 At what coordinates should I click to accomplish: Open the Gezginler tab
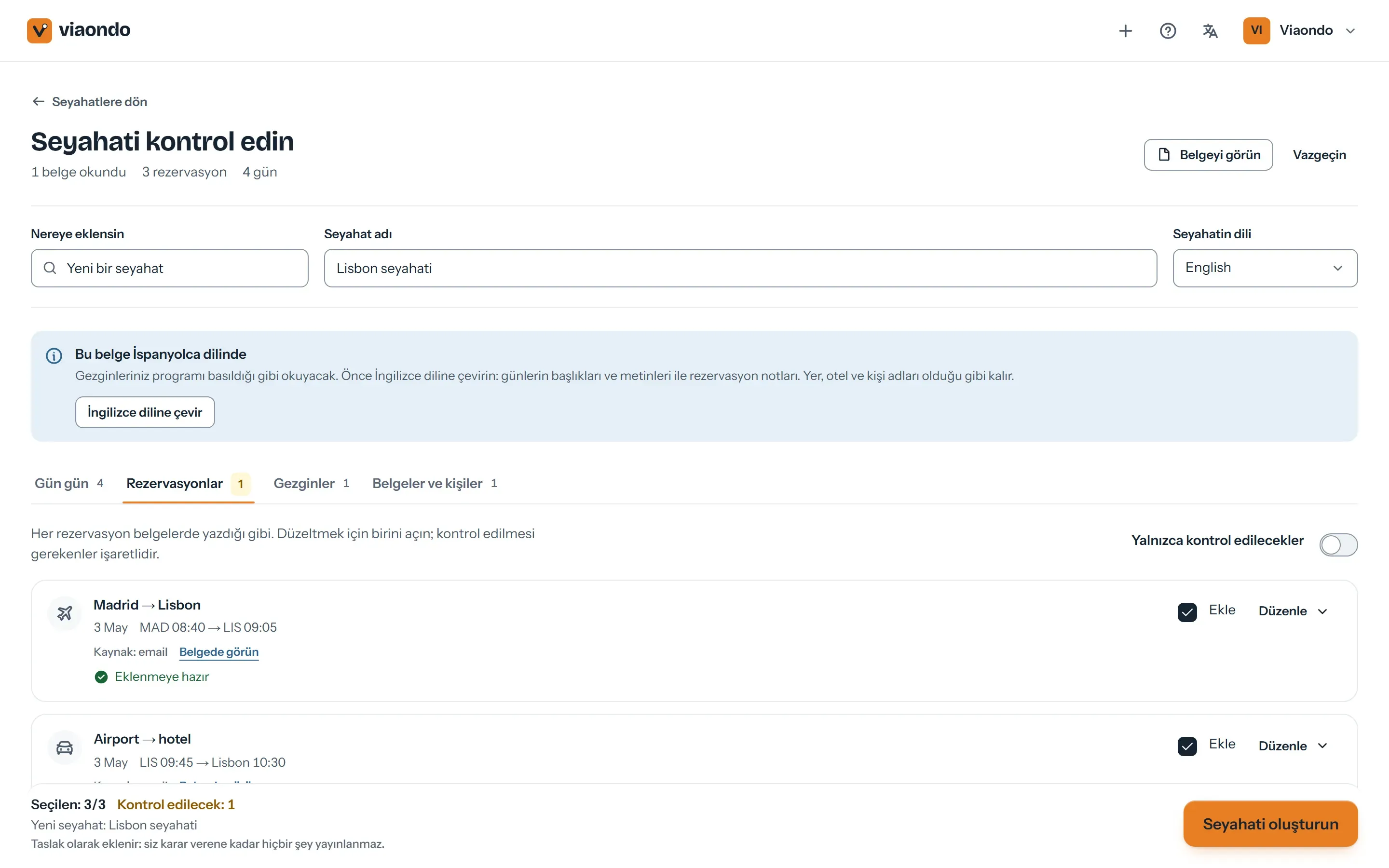[312, 483]
